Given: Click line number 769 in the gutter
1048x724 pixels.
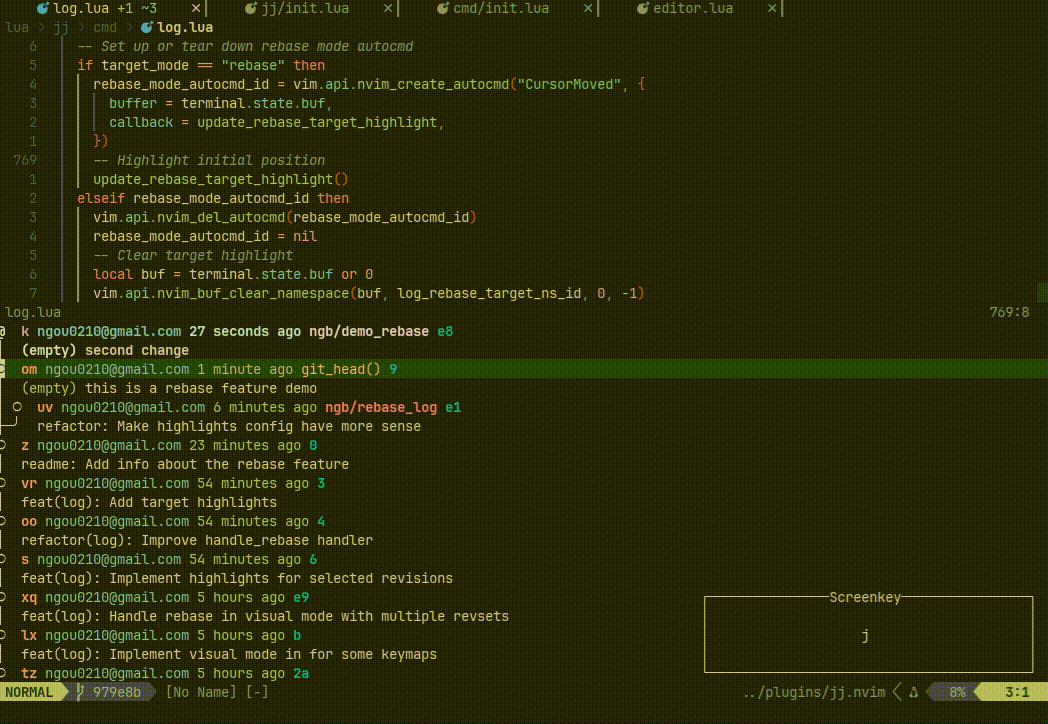Looking at the screenshot, I should (x=25, y=160).
